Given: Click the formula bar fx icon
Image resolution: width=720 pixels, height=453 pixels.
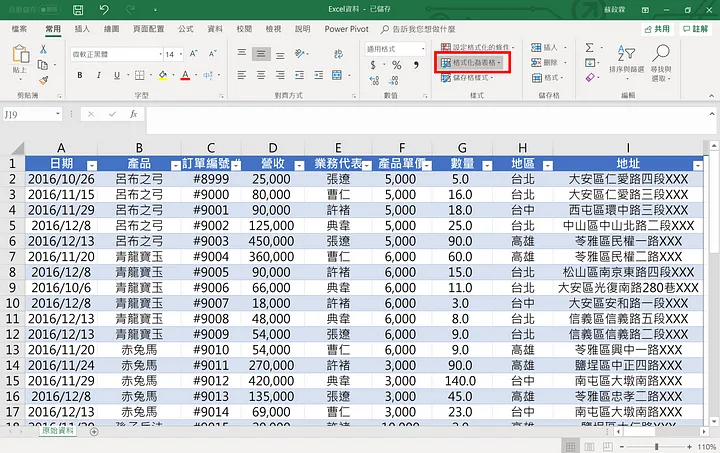Looking at the screenshot, I should [x=133, y=114].
